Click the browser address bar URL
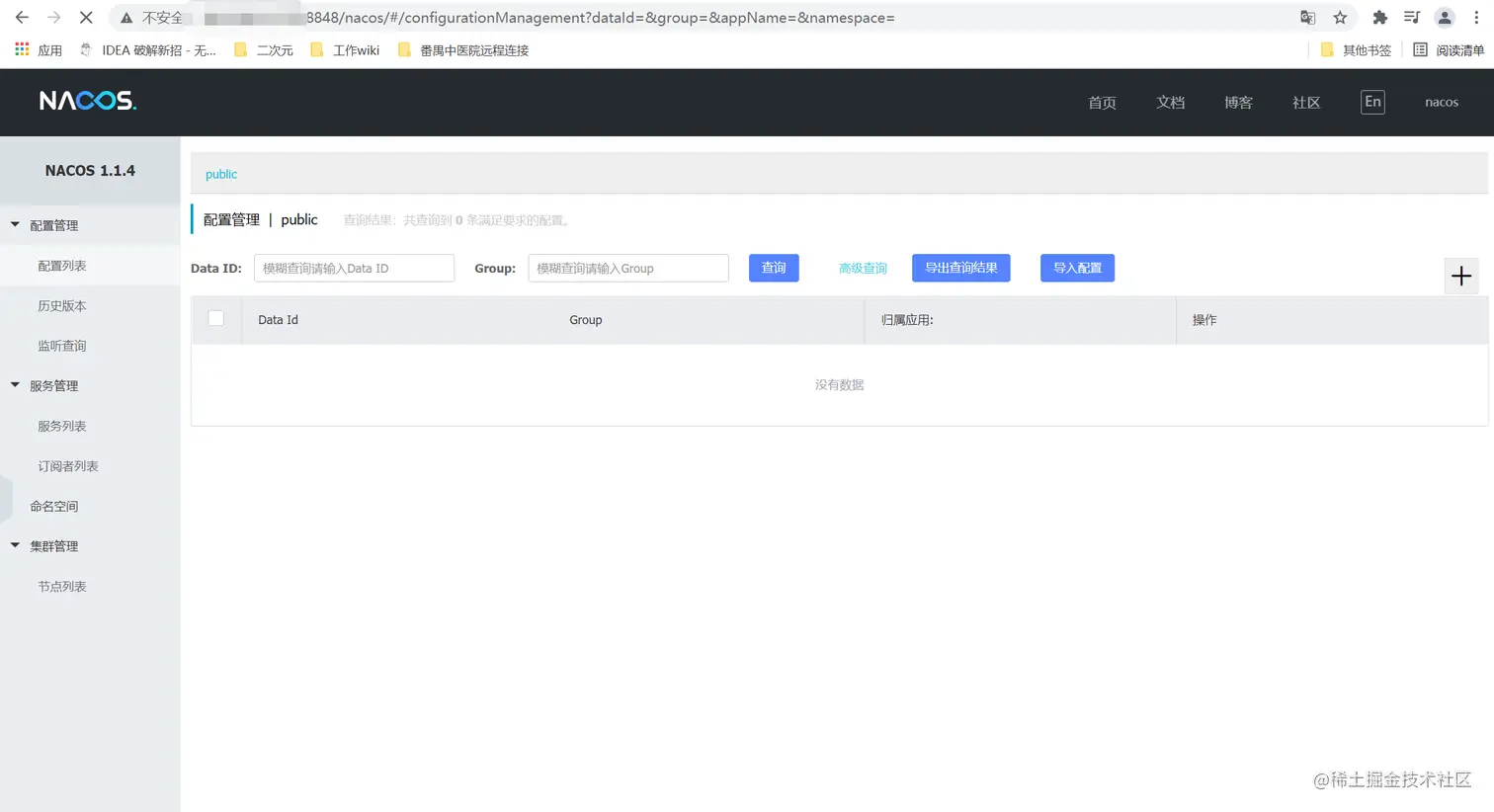The width and height of the screenshot is (1494, 812). pyautogui.click(x=600, y=18)
